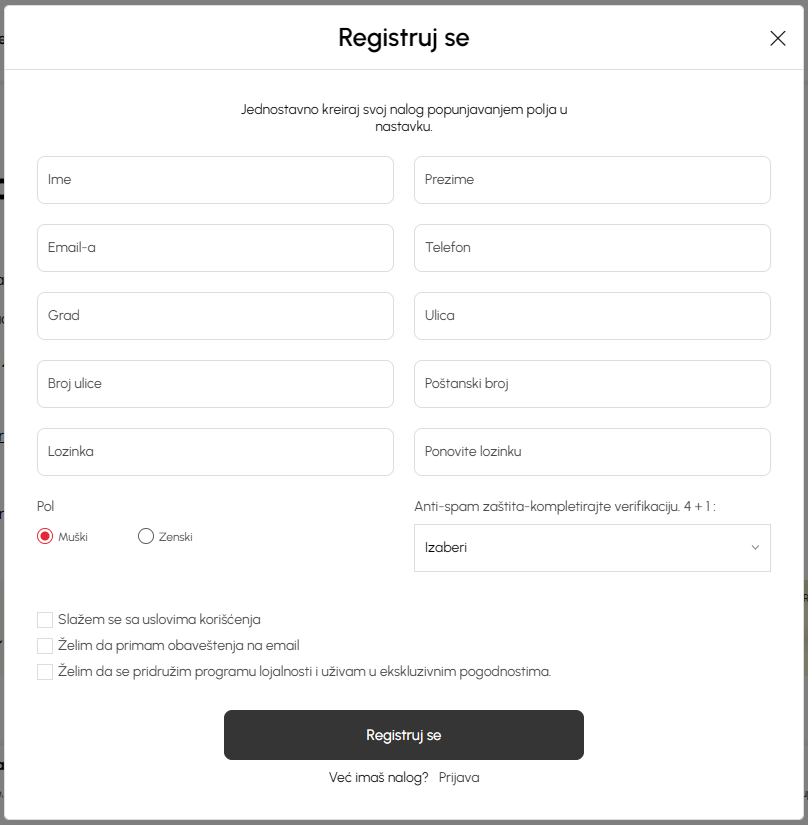The width and height of the screenshot is (808, 825).
Task: Follow the Prijava link
Action: [x=459, y=778]
